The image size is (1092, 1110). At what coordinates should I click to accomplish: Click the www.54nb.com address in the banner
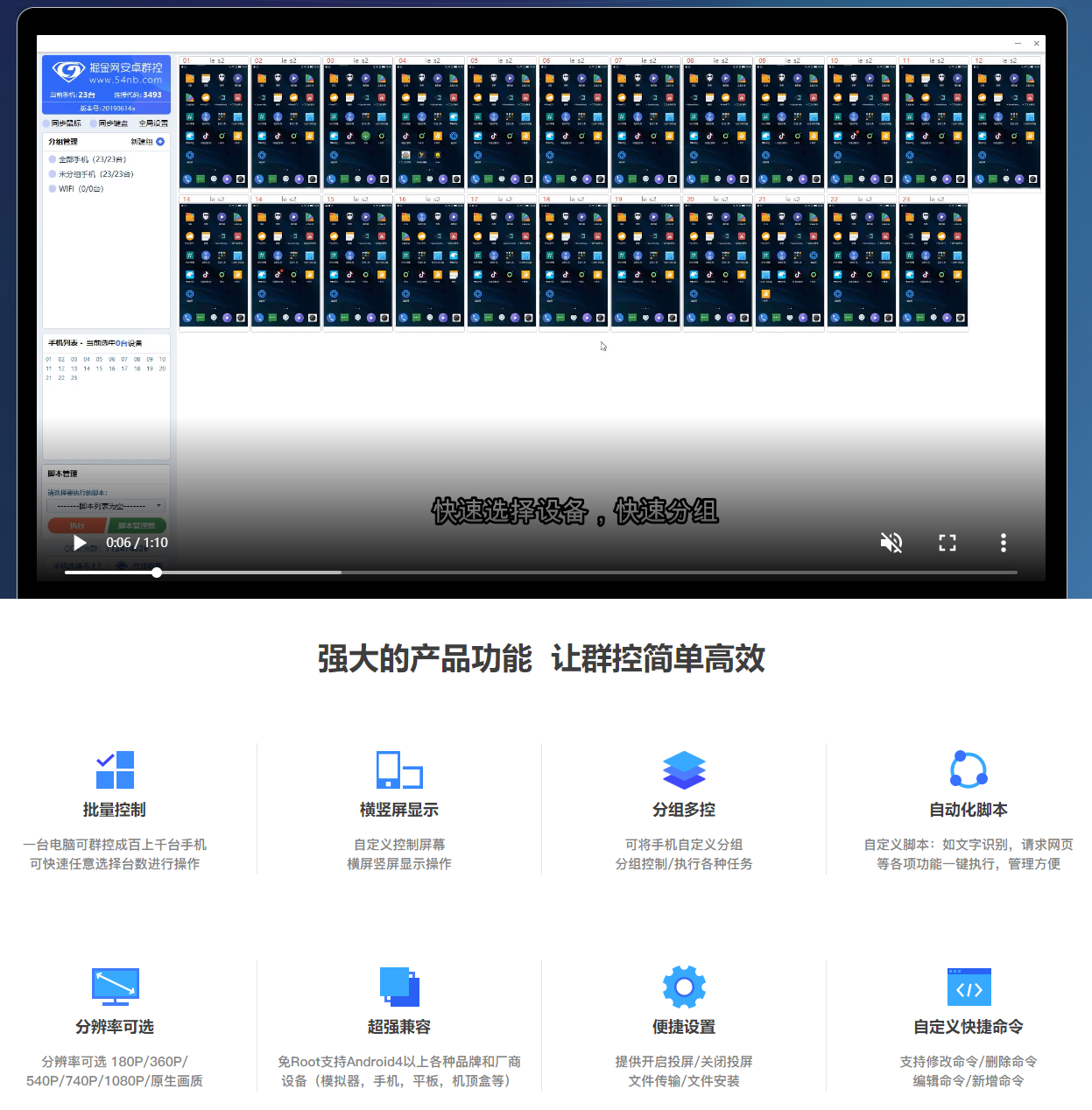pos(126,80)
